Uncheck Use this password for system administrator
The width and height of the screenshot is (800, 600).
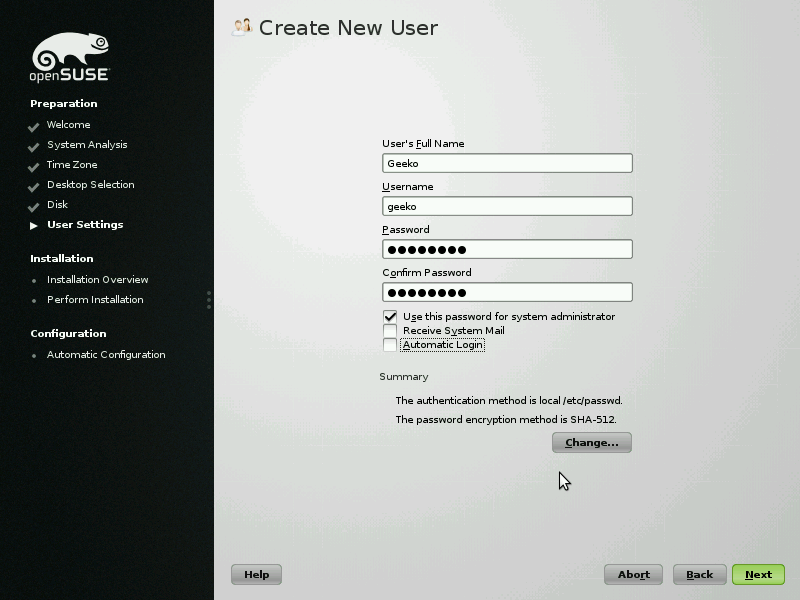(390, 316)
